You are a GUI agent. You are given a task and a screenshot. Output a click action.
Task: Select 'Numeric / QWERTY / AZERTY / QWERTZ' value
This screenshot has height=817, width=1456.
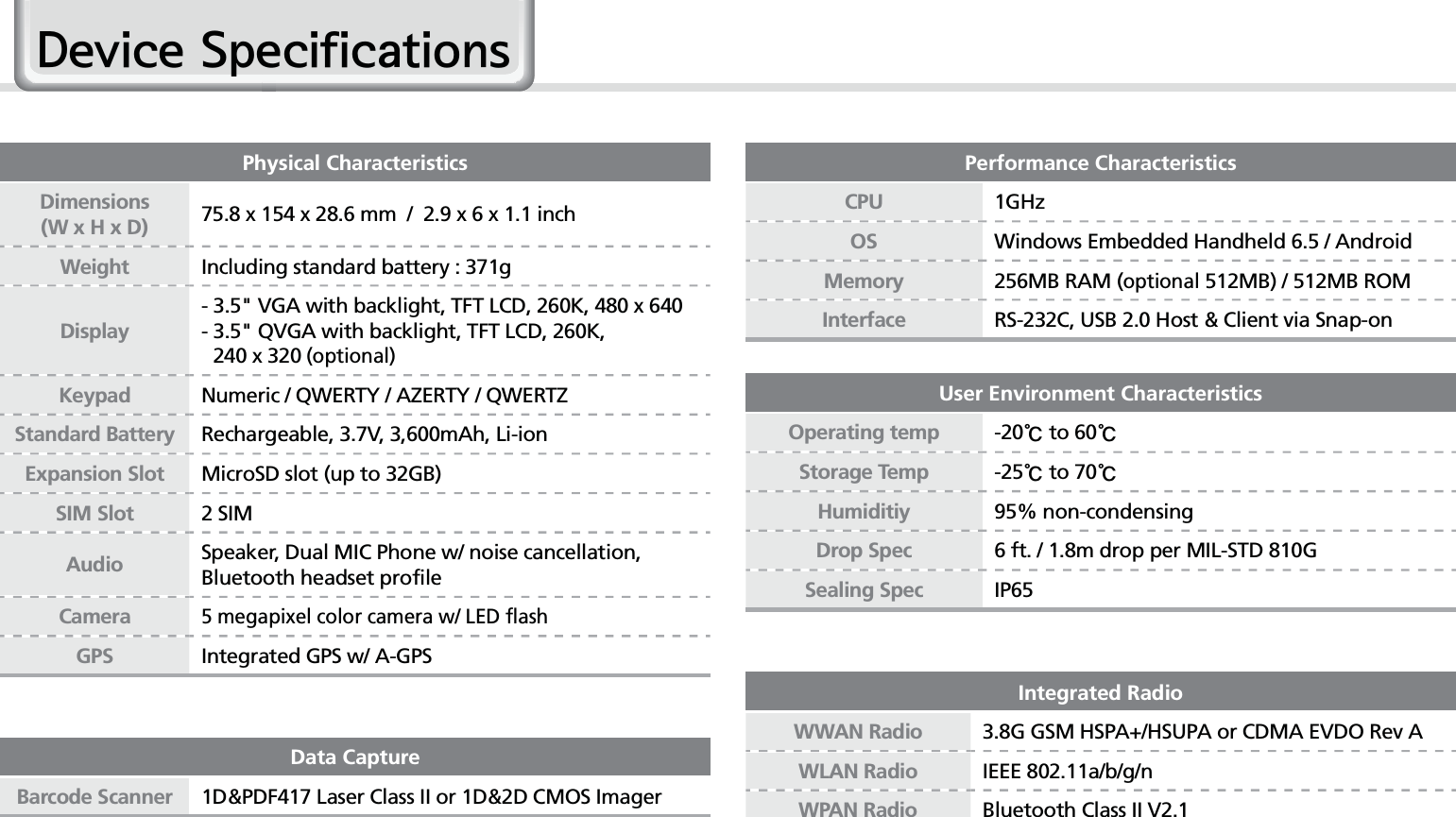385,396
